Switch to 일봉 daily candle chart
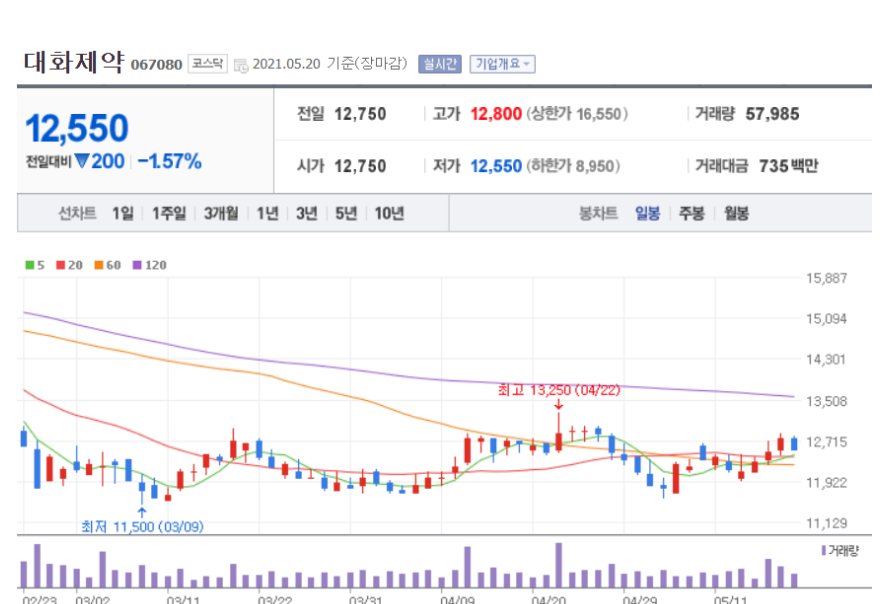Viewport: 889px width, 604px height. [647, 213]
